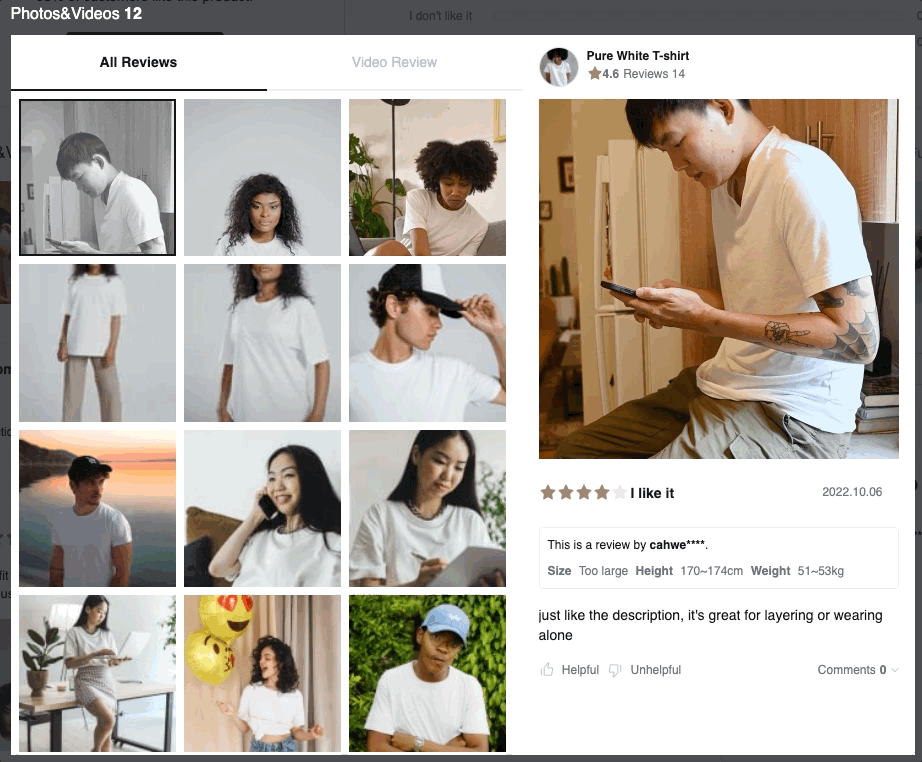
Task: Select thumbnail of man with black cap
Action: click(x=427, y=343)
